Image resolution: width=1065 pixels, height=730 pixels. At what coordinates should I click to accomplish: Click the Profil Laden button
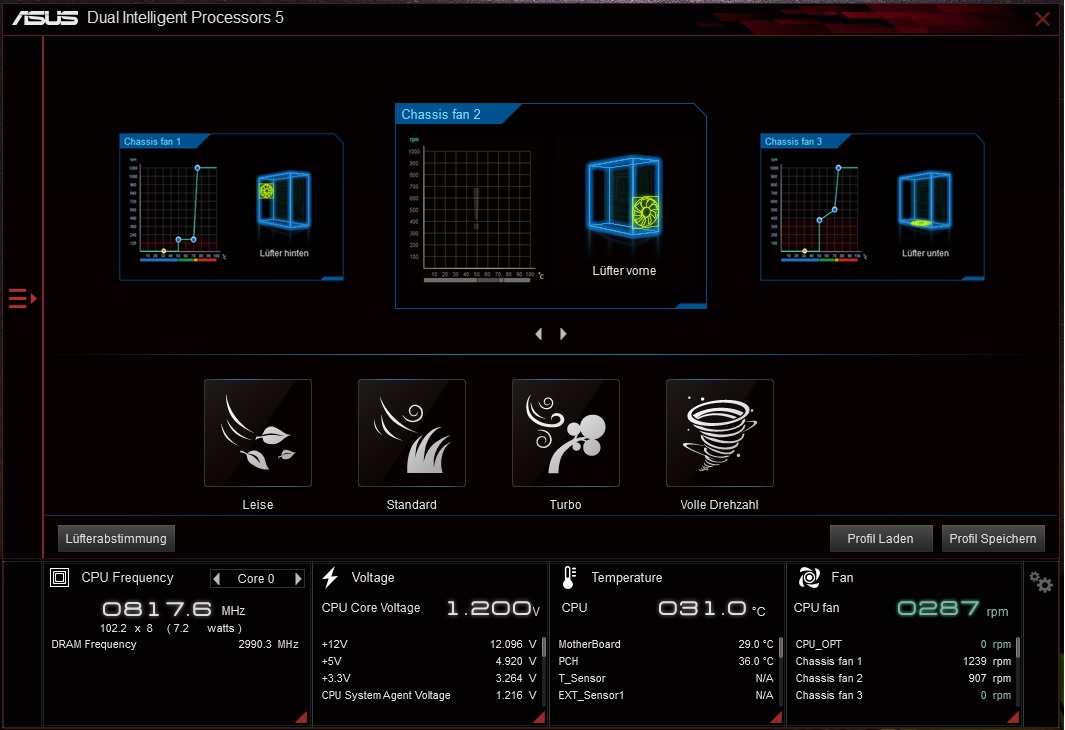(880, 539)
